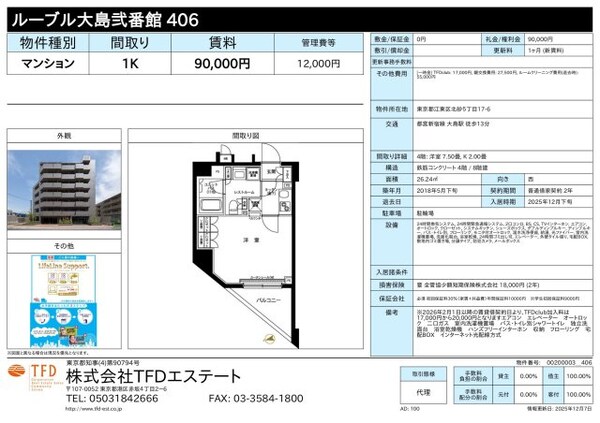Select the 築年月 label
Viewport: 600px width, 423px height.
[392, 190]
